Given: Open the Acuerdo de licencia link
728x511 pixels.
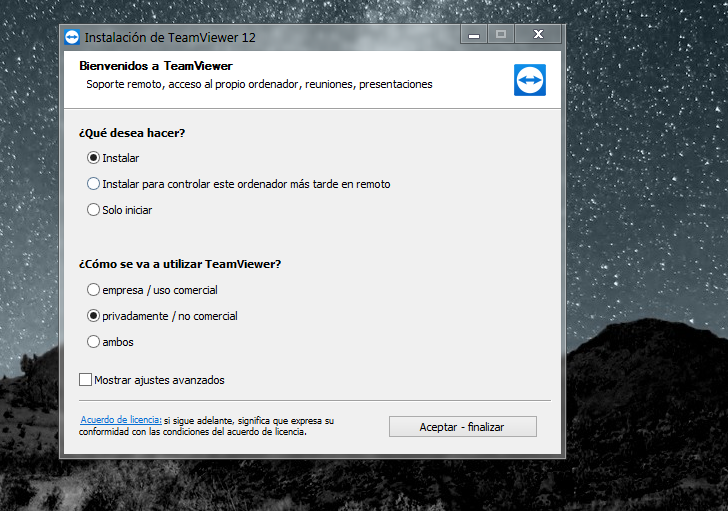Looking at the screenshot, I should pos(121,420).
